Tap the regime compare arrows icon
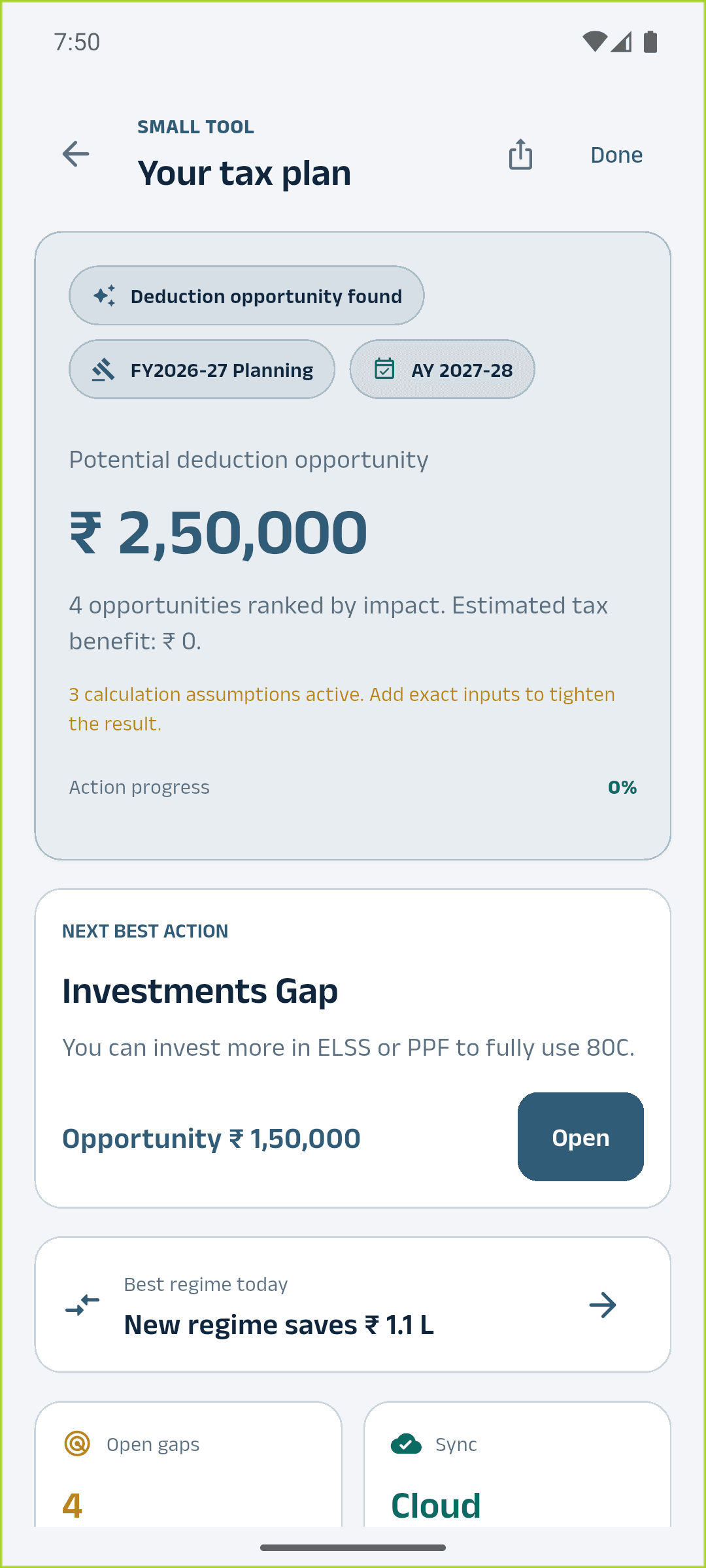Screen dimensions: 706x1568 82,1305
